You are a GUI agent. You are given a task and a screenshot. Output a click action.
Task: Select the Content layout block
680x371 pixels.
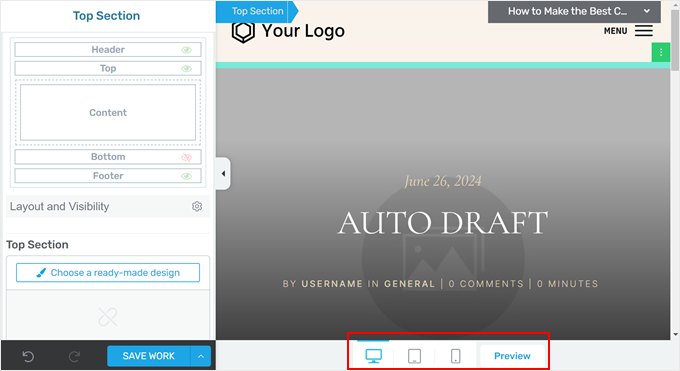pos(108,112)
